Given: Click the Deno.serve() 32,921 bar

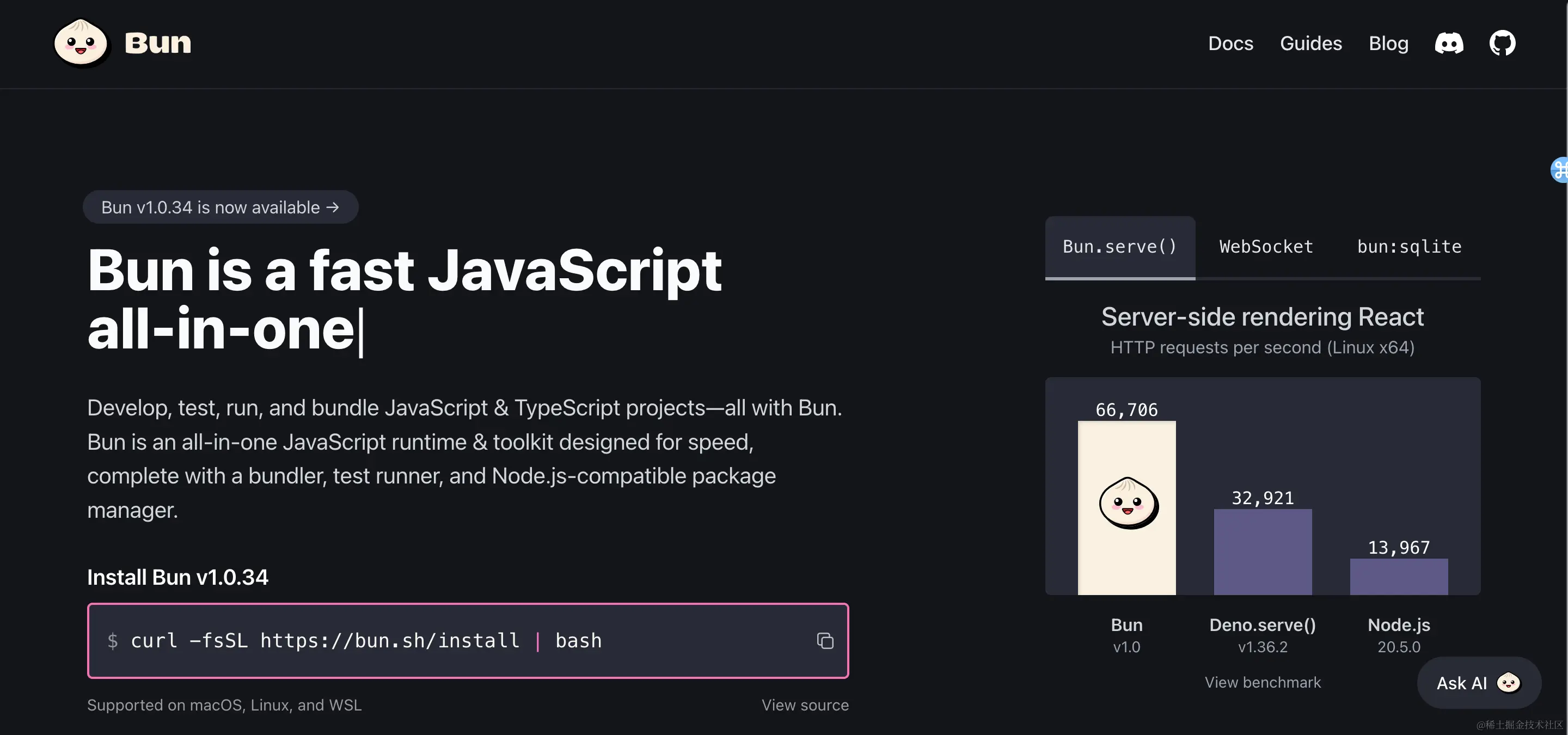Looking at the screenshot, I should point(1263,552).
